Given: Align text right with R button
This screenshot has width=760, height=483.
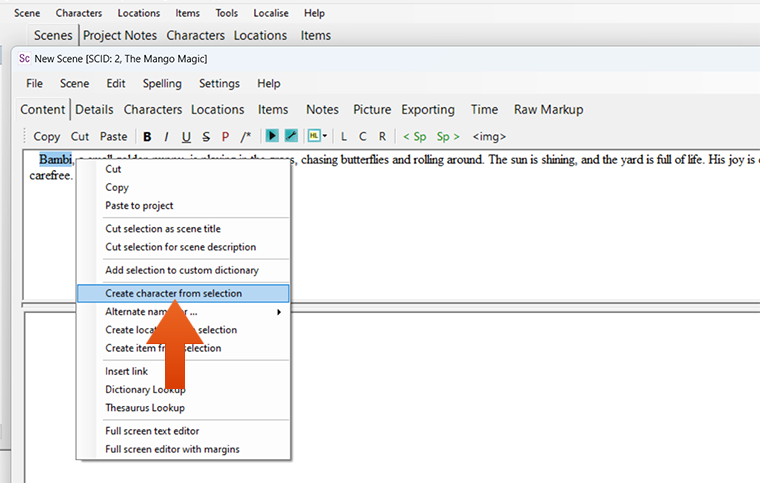Looking at the screenshot, I should pyautogui.click(x=382, y=137).
